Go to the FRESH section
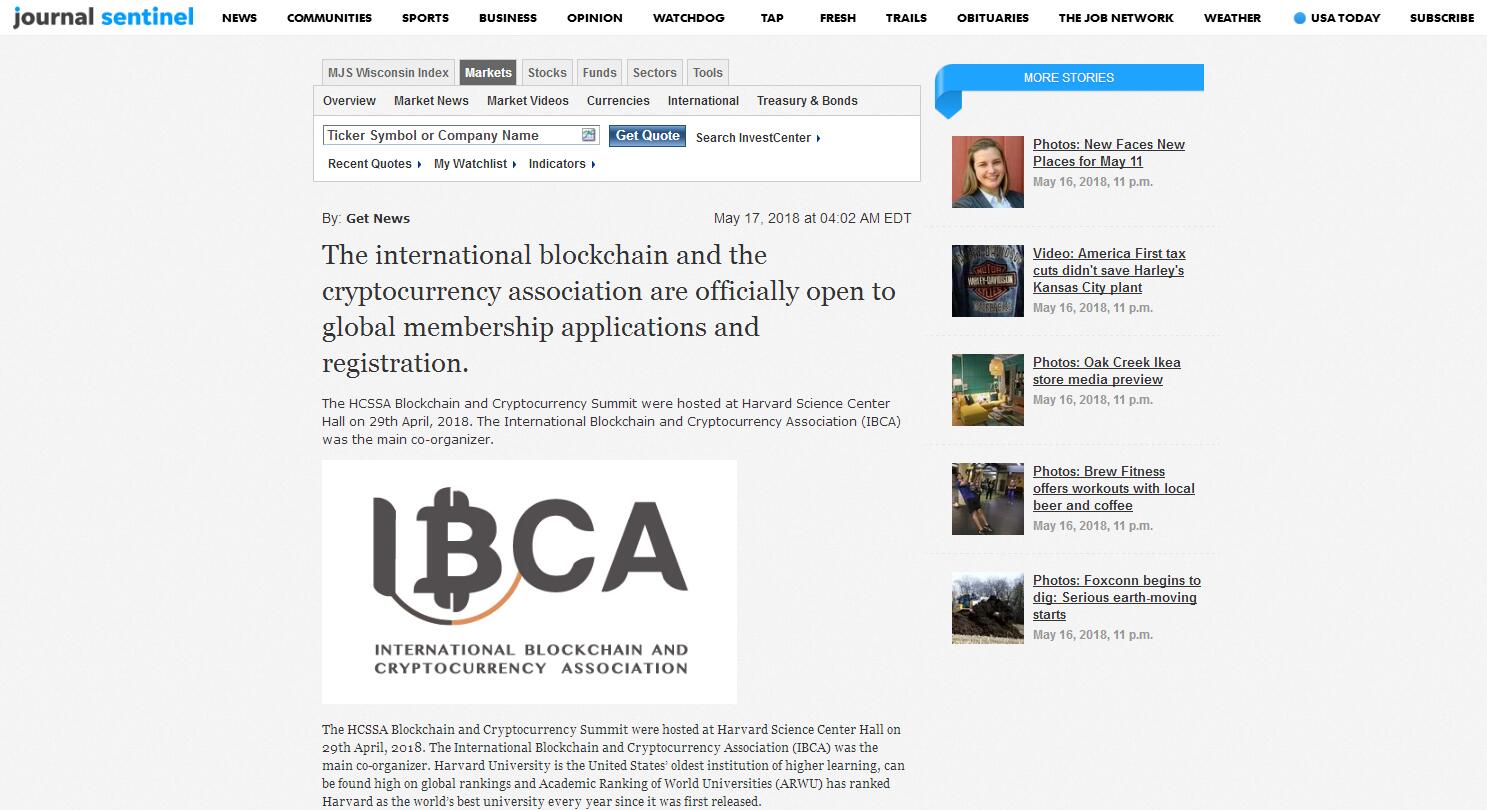Screen dimensions: 1487x810 [x=838, y=18]
